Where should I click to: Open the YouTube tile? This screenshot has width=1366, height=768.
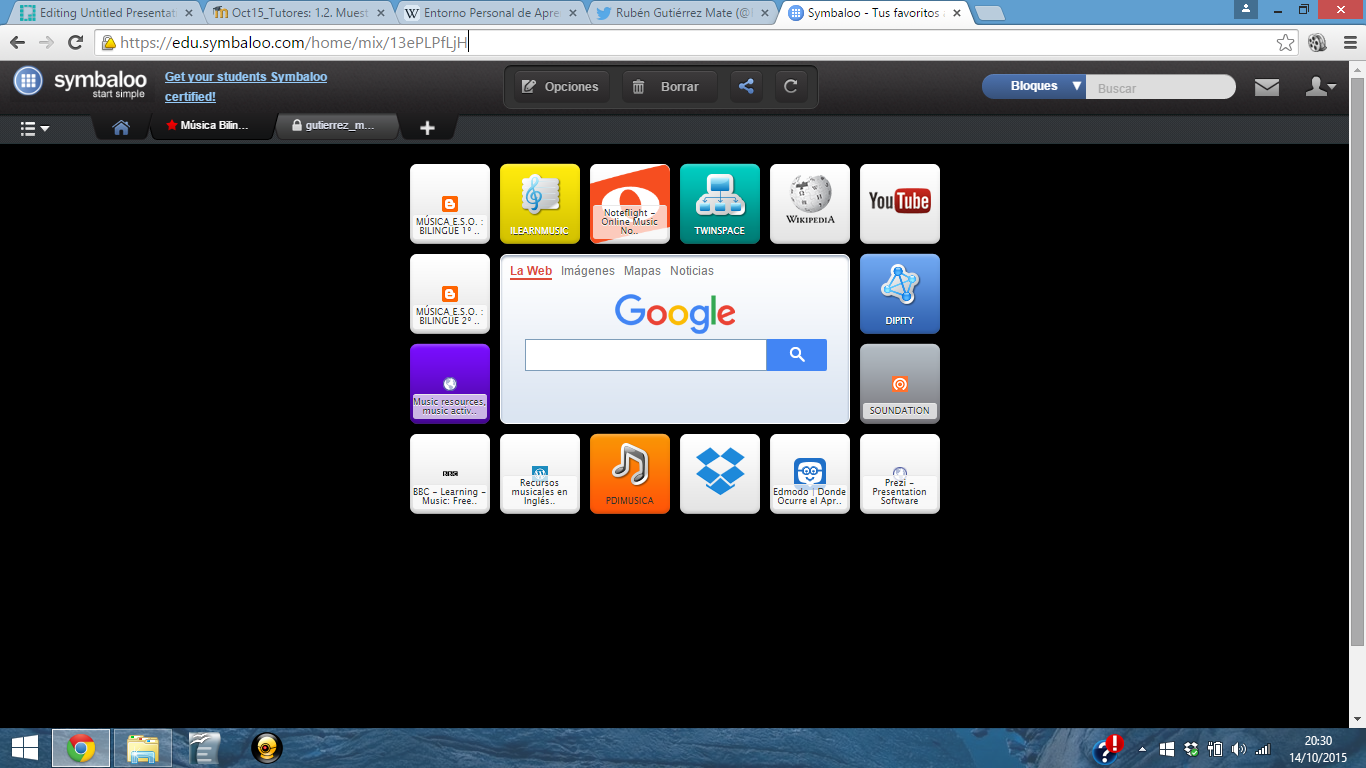pos(899,203)
